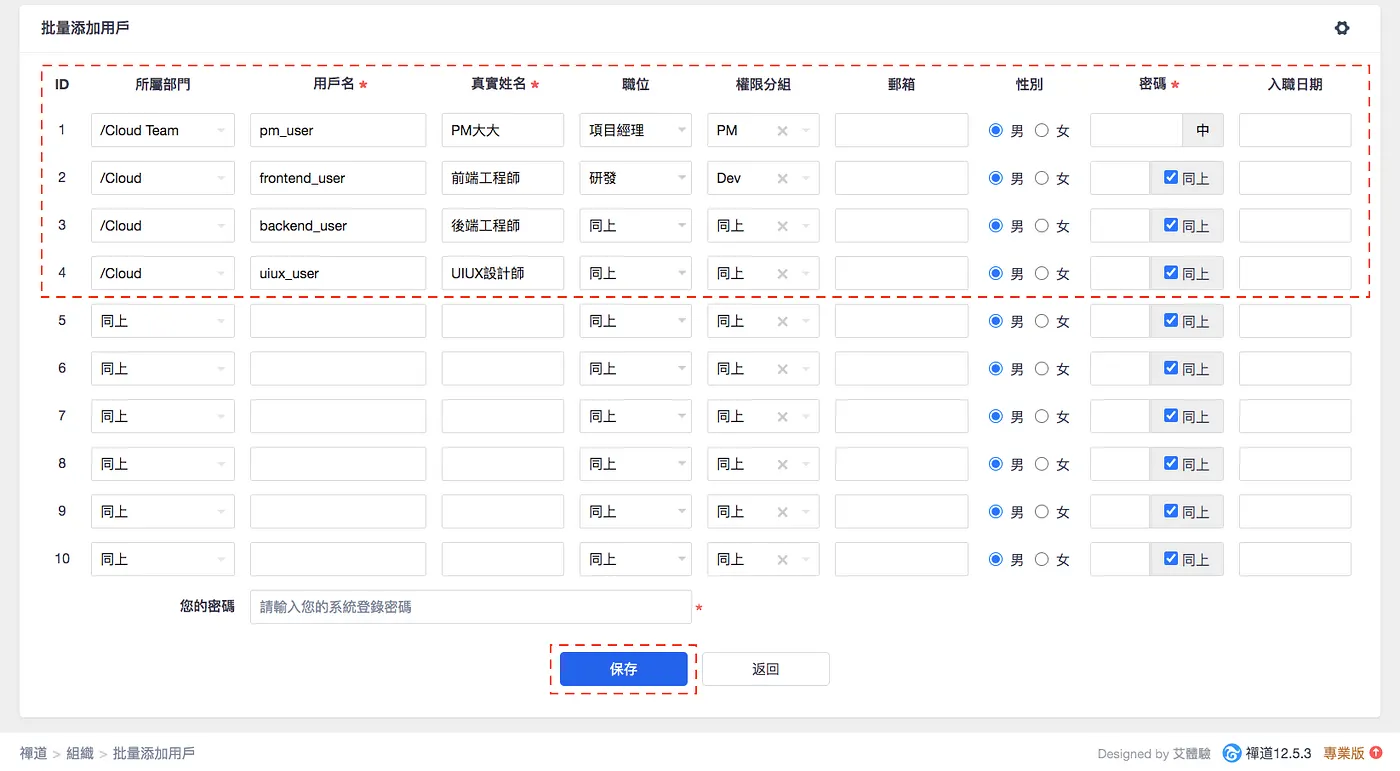Click the 禪道 logo icon in footer
Screen dimensions: 1400x771
[1232, 753]
